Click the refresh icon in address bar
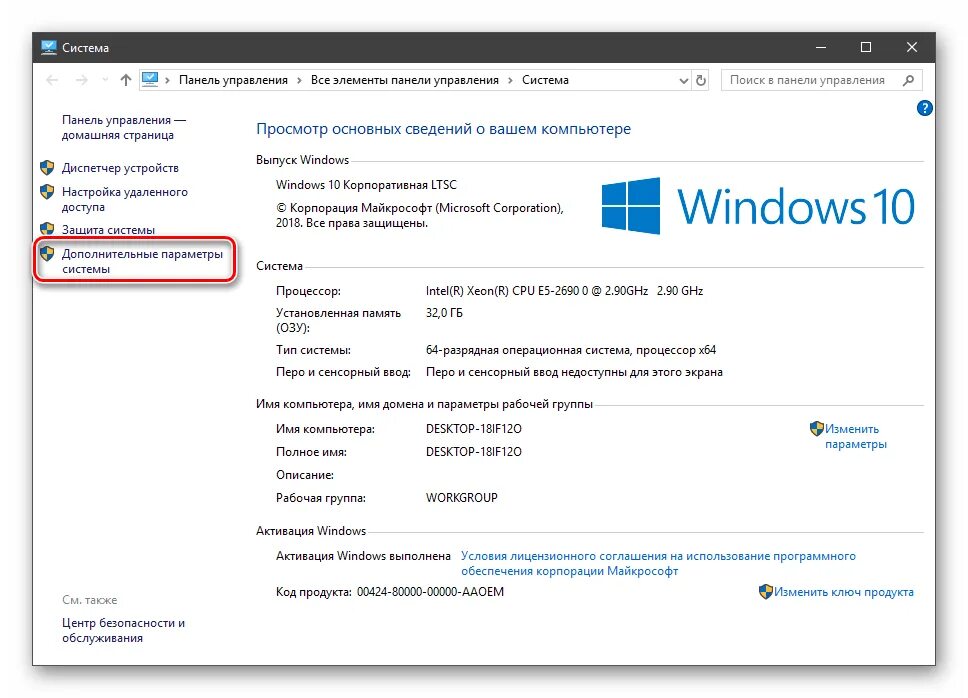The image size is (968, 698). [x=701, y=80]
